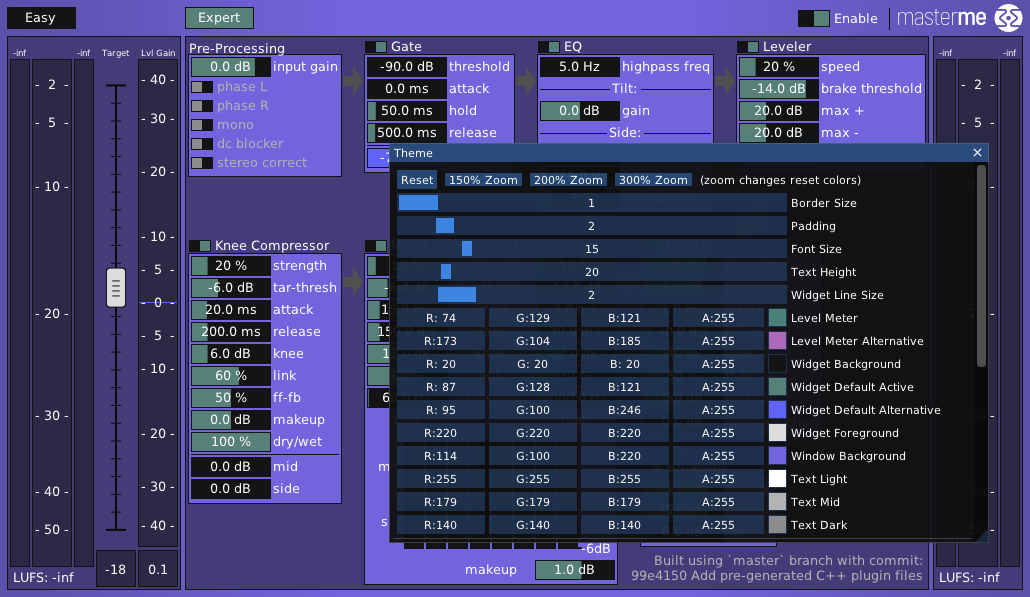Click the Theme window vertical scrollbar
This screenshot has width=1030, height=597.
pos(981,265)
